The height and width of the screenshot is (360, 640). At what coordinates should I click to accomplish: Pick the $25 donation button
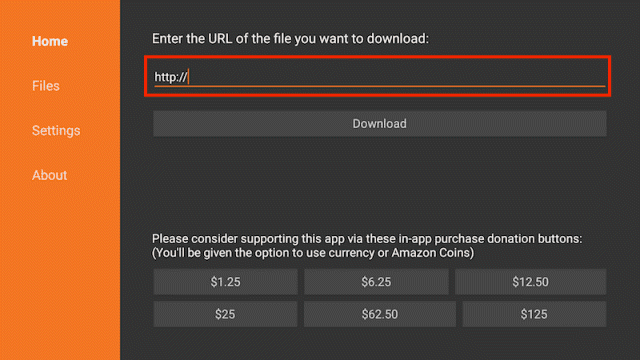pos(225,314)
